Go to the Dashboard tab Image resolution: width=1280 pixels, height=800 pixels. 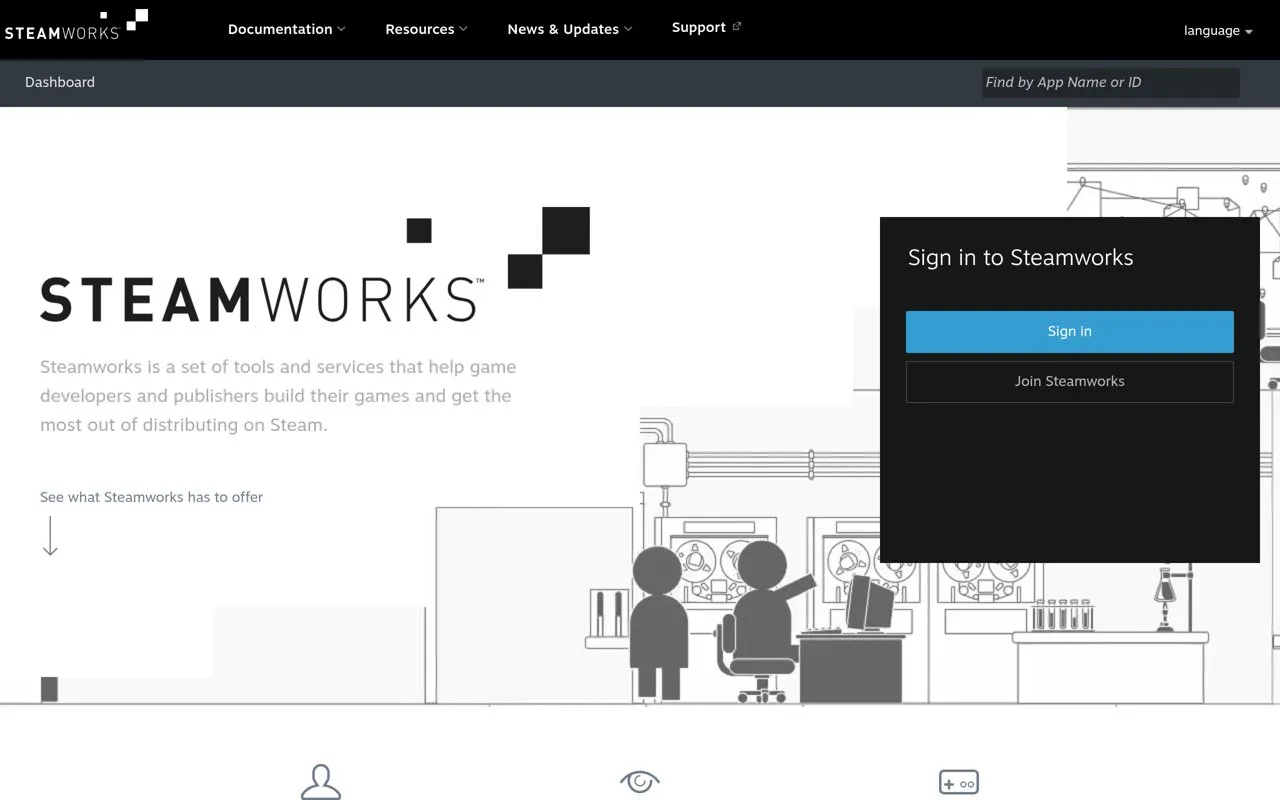[60, 82]
